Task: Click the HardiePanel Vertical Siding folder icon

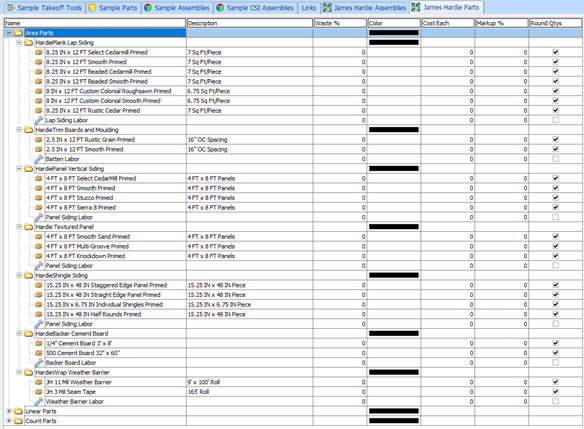Action: coord(29,168)
